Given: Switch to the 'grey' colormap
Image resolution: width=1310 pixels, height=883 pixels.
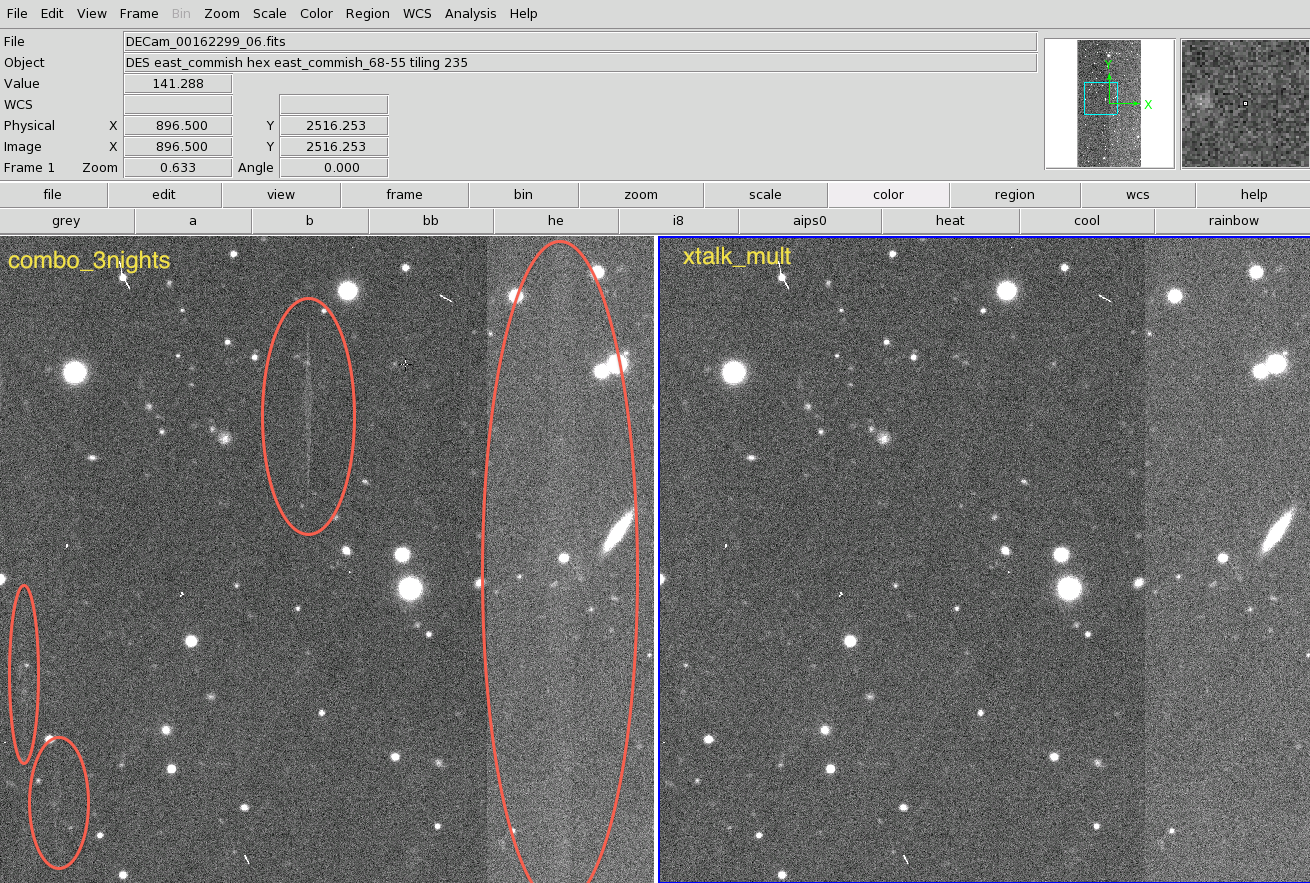Looking at the screenshot, I should point(66,221).
